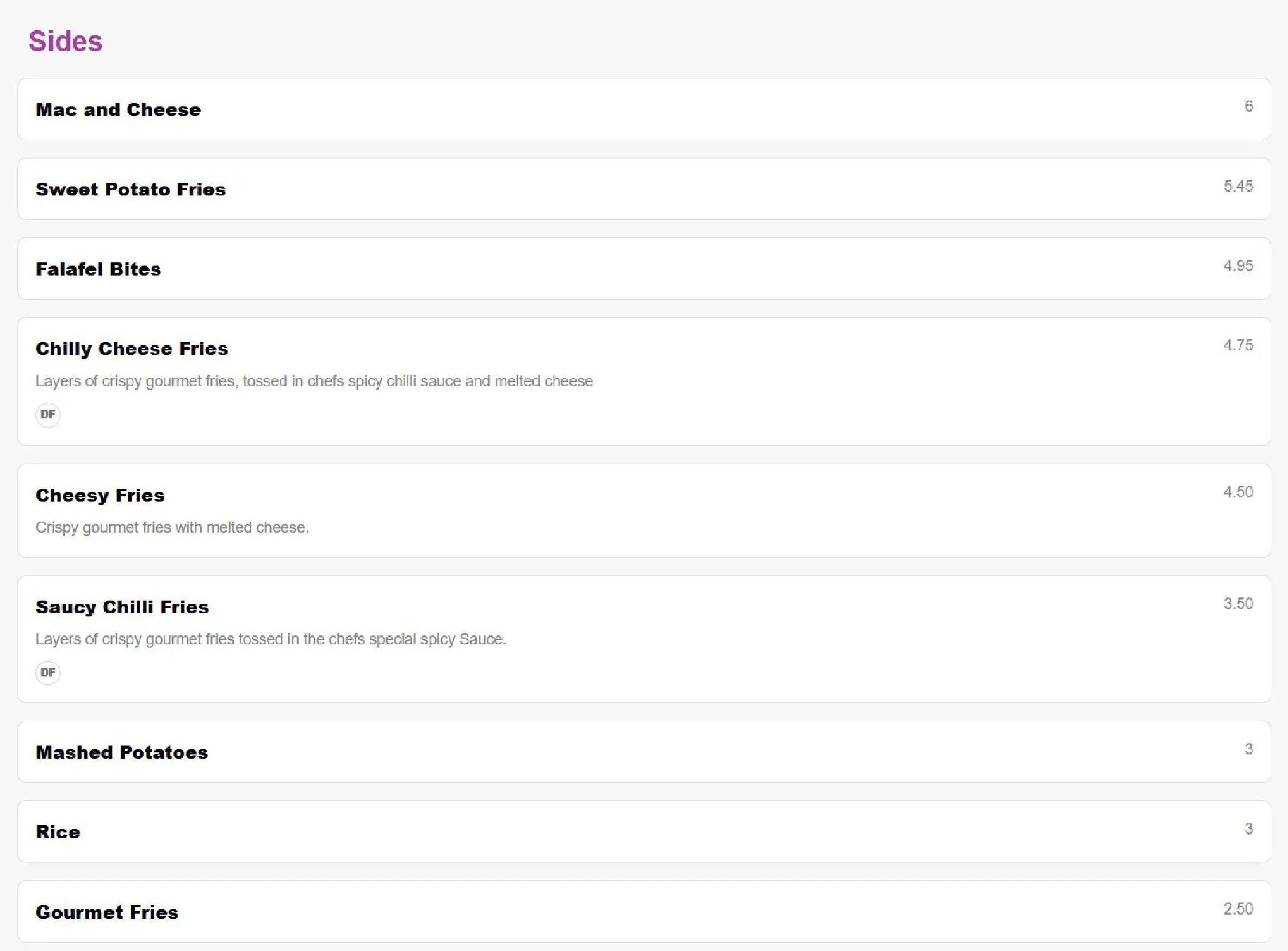Click the 4.50 price of Cheesy Fries
This screenshot has width=1288, height=951.
[1238, 492]
